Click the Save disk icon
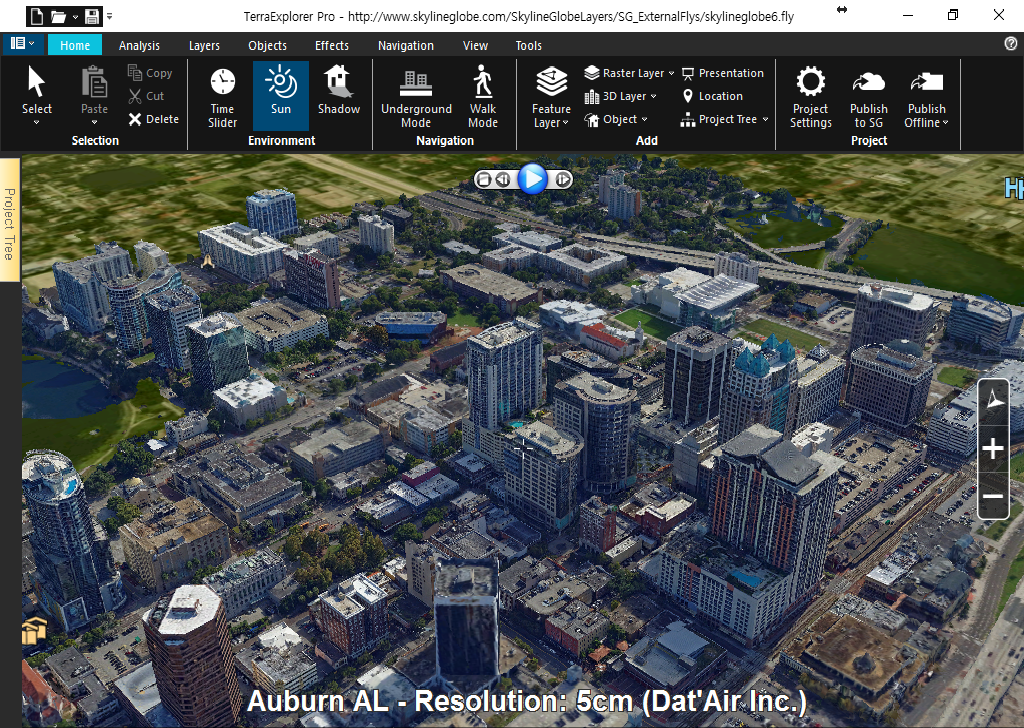The image size is (1024, 728). pyautogui.click(x=92, y=16)
